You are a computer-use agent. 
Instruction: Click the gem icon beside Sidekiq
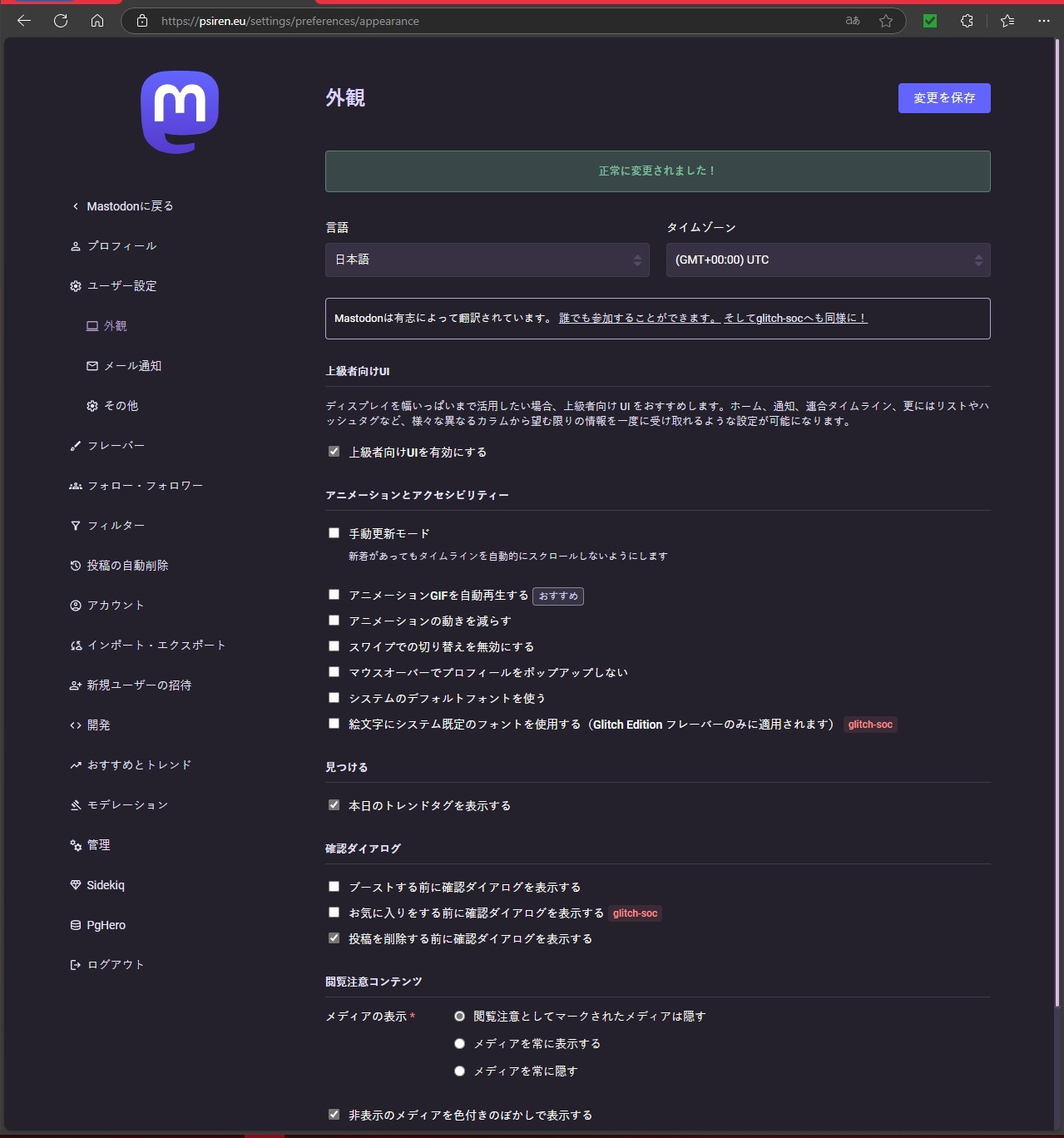76,885
